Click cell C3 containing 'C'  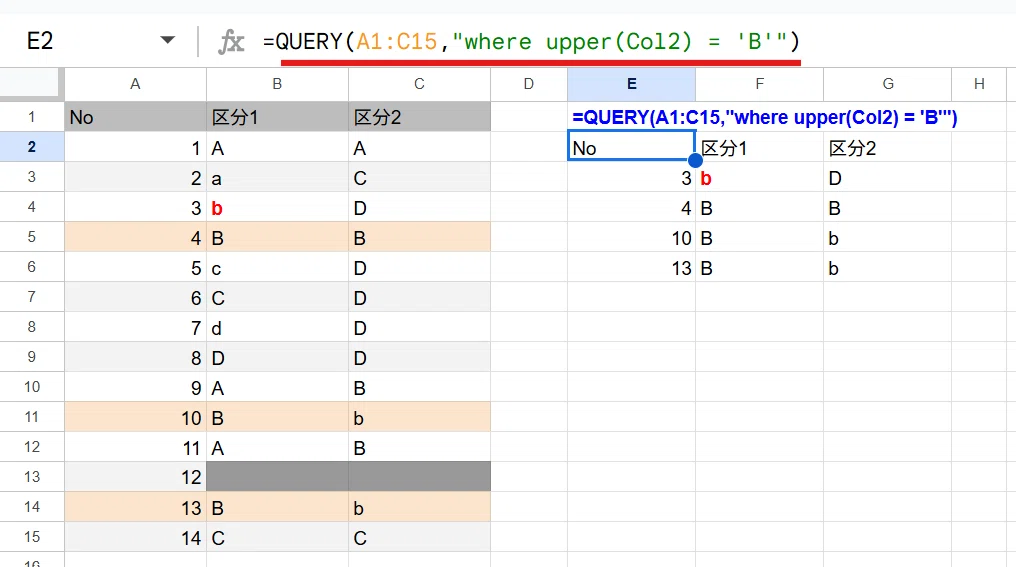[x=419, y=178]
